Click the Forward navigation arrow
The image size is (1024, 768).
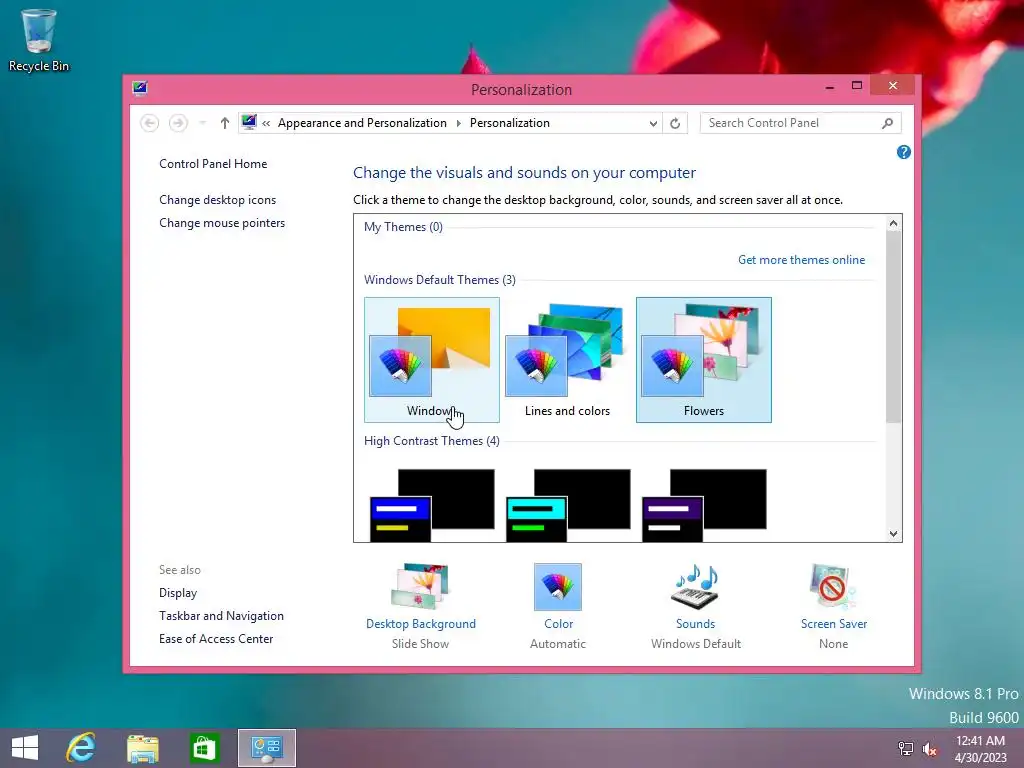[178, 123]
